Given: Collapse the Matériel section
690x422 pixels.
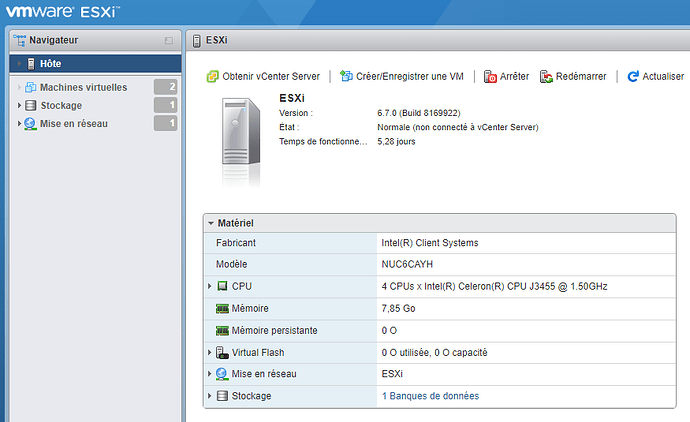Looking at the screenshot, I should (211, 224).
